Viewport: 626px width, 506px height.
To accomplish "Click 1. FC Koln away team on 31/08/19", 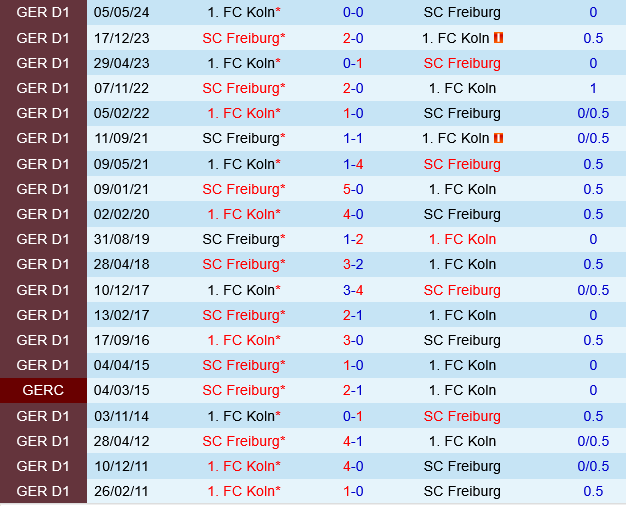I will point(462,240).
